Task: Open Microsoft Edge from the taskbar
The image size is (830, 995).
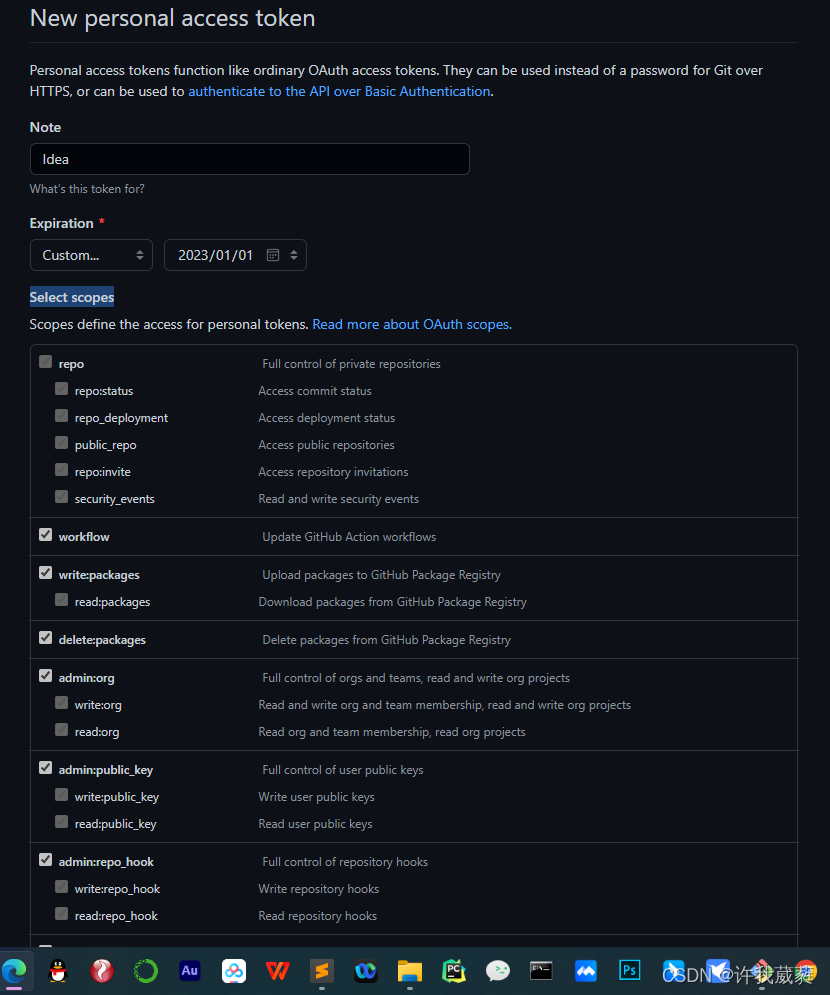Action: pos(15,970)
